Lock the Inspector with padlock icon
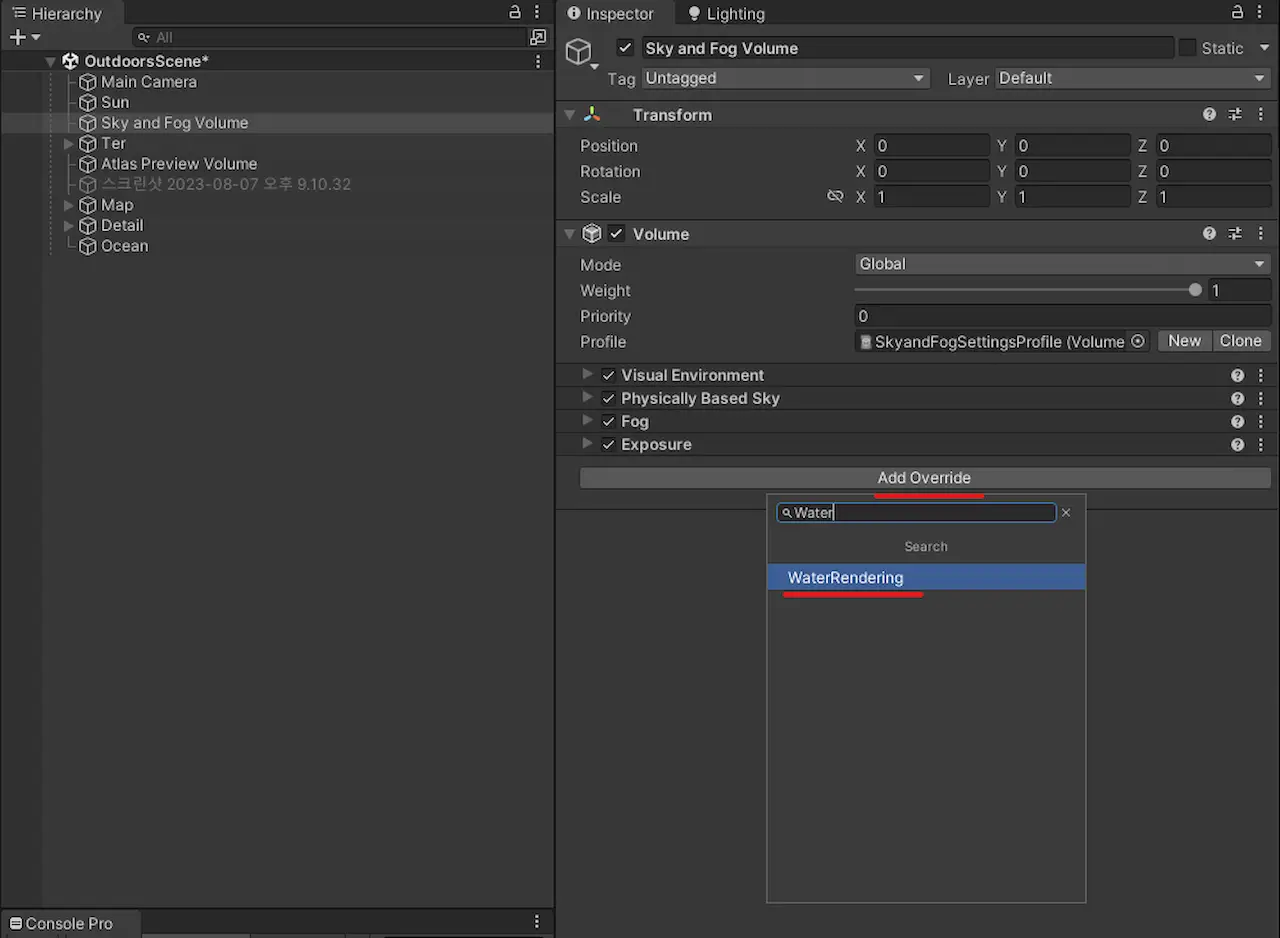 coord(1238,12)
